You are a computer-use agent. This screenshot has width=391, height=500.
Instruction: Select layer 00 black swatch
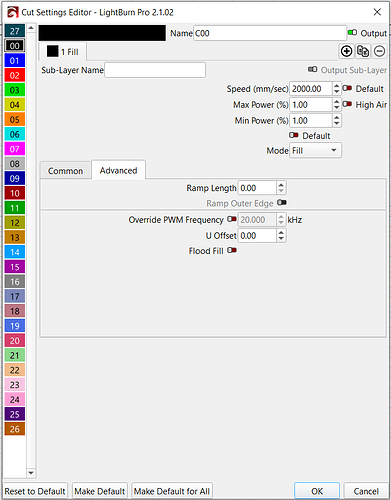coord(15,46)
